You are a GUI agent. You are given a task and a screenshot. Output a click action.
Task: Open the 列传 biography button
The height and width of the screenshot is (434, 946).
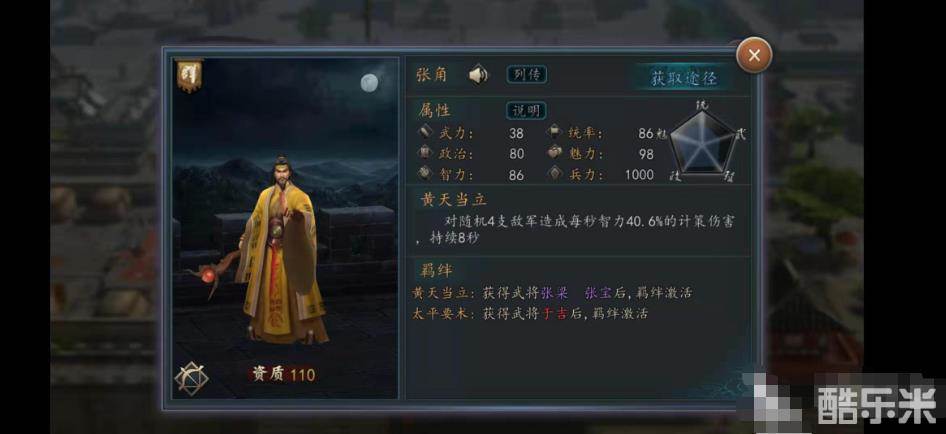coord(527,74)
